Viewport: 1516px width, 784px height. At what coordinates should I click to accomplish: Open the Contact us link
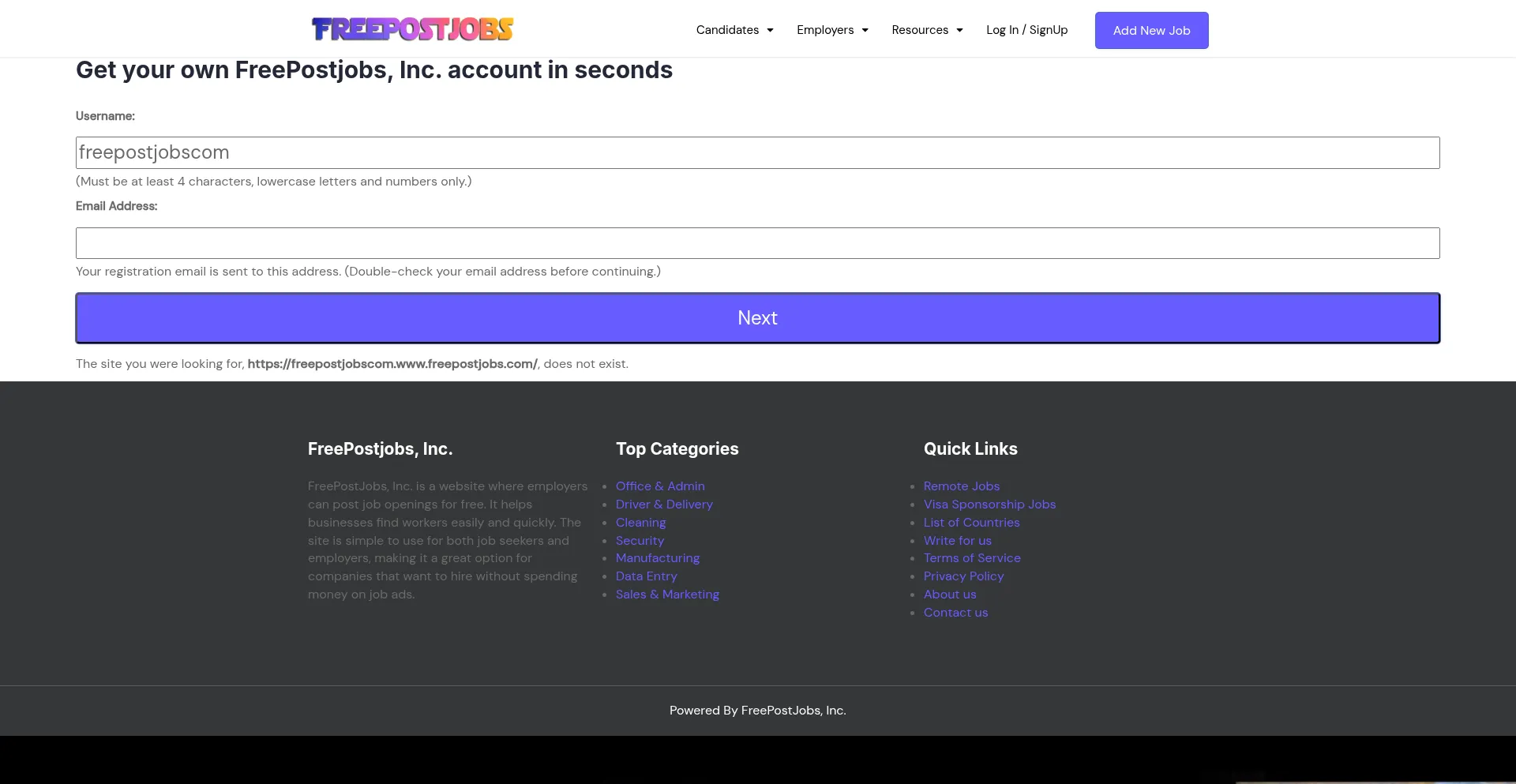(955, 613)
